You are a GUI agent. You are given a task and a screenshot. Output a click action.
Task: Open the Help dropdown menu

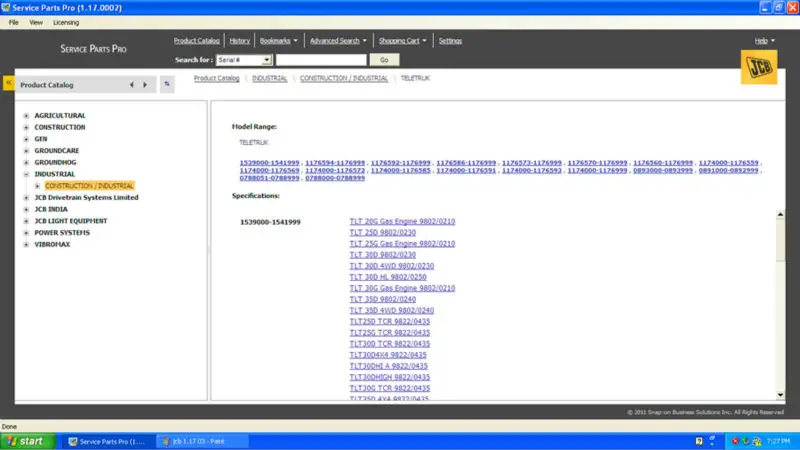(764, 41)
